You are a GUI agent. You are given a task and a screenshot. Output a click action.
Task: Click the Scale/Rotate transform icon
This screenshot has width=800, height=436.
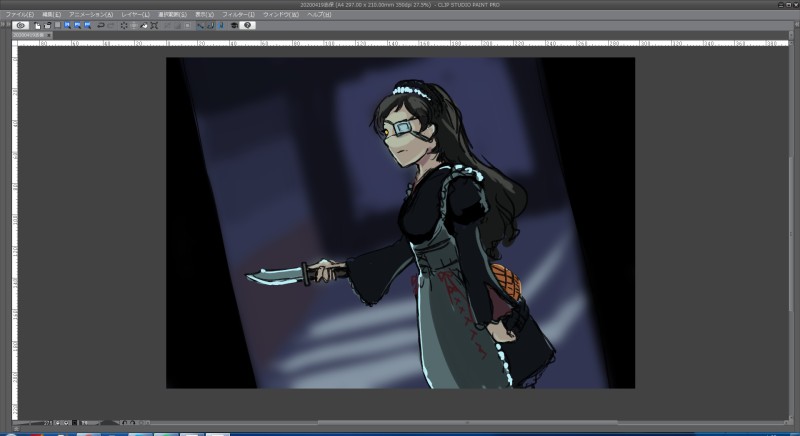pyautogui.click(x=154, y=25)
